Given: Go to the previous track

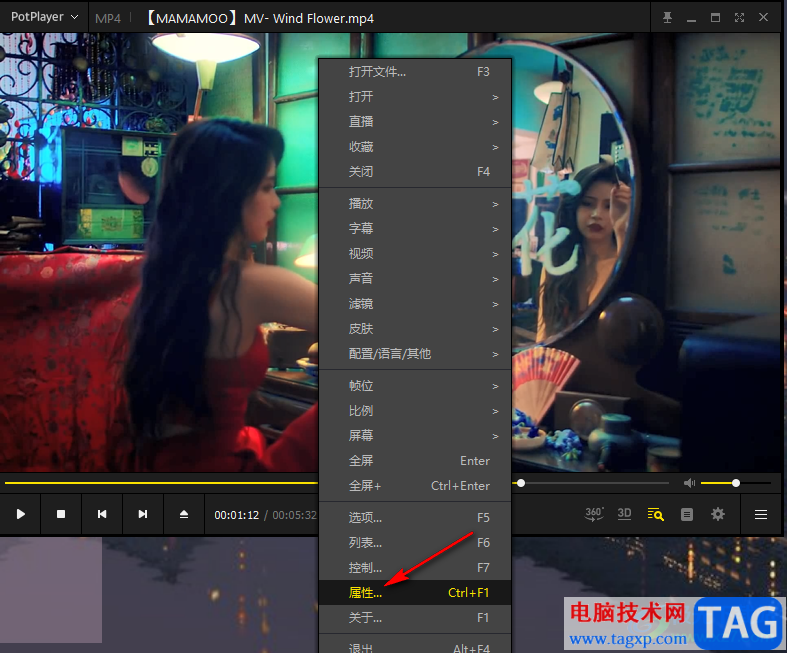Looking at the screenshot, I should (x=102, y=514).
